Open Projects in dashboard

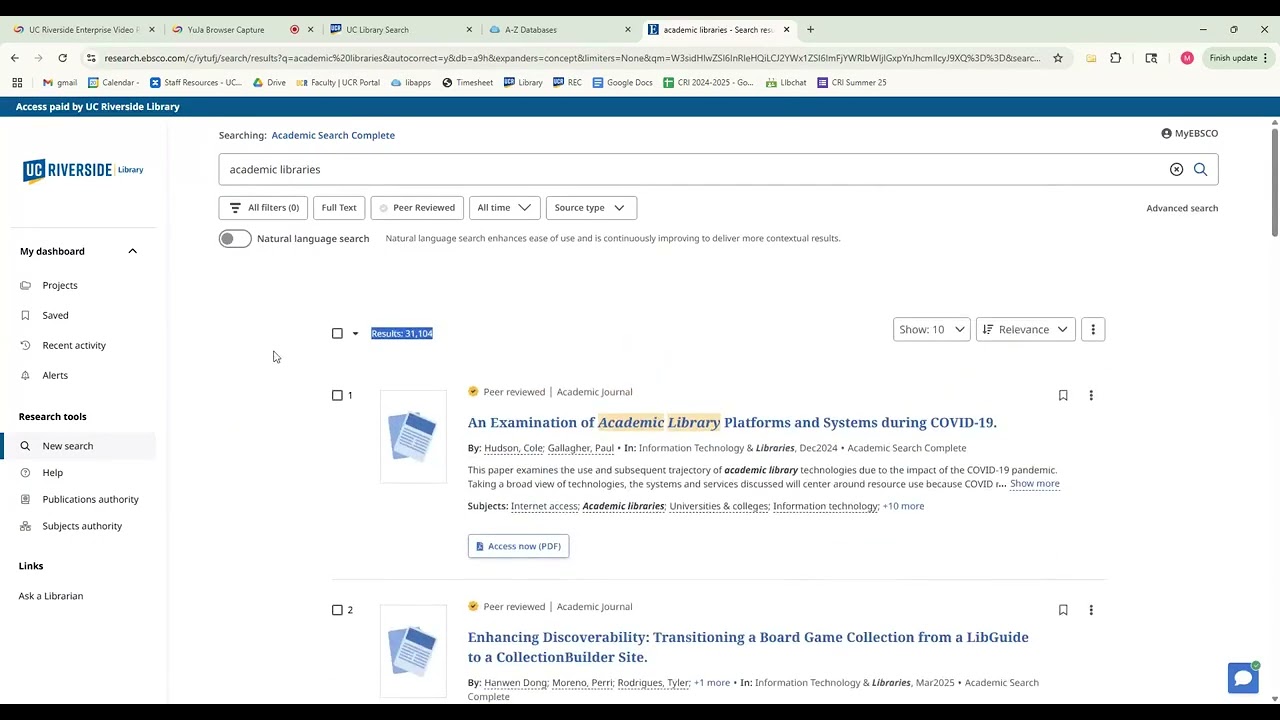[60, 286]
